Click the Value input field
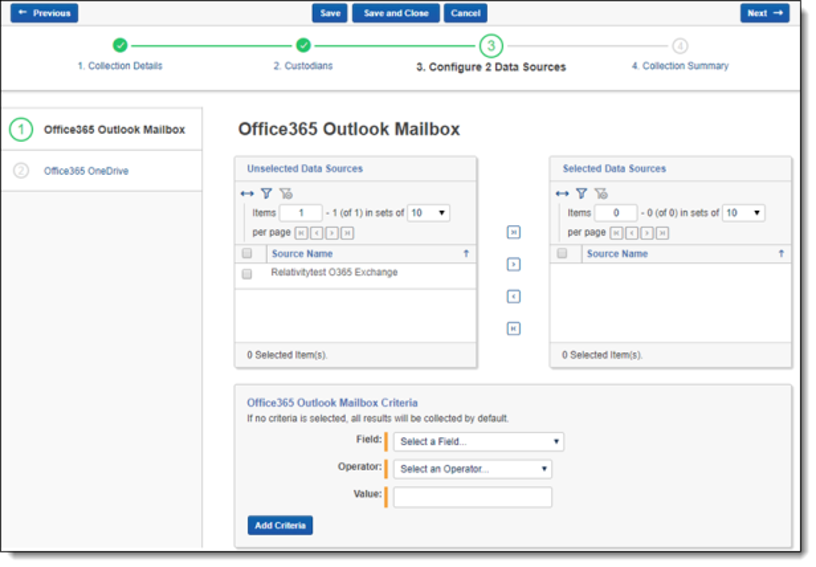Image resolution: width=816 pixels, height=567 pixels. [x=473, y=497]
